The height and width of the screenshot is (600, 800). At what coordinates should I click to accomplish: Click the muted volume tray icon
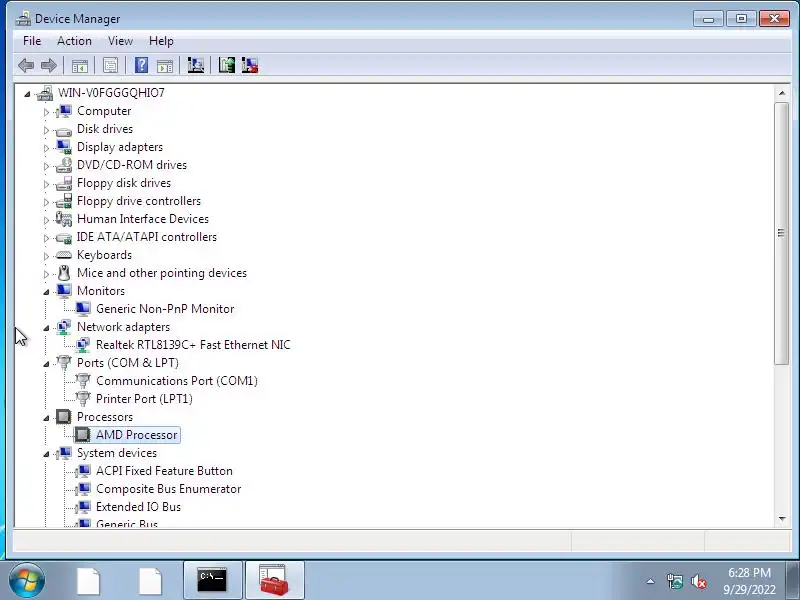[698, 582]
